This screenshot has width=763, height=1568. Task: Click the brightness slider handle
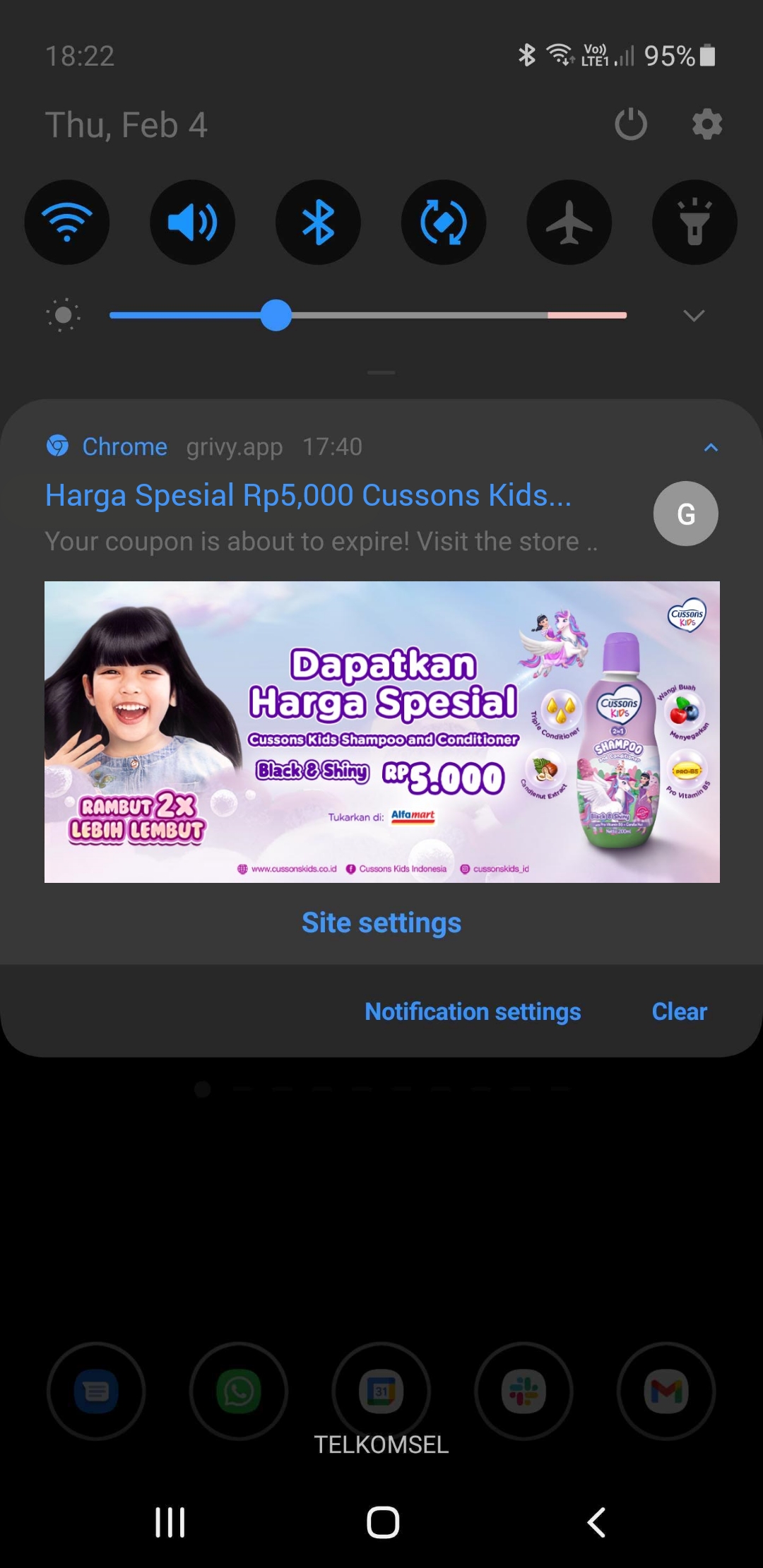coord(276,315)
